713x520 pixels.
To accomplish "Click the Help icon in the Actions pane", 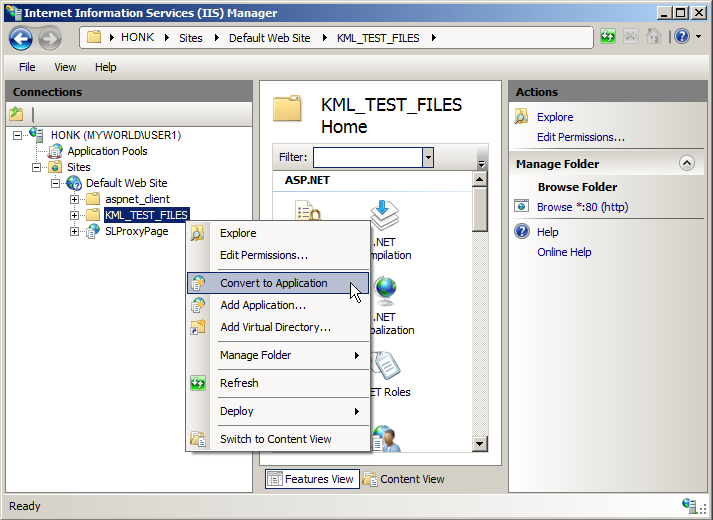I will [x=522, y=231].
